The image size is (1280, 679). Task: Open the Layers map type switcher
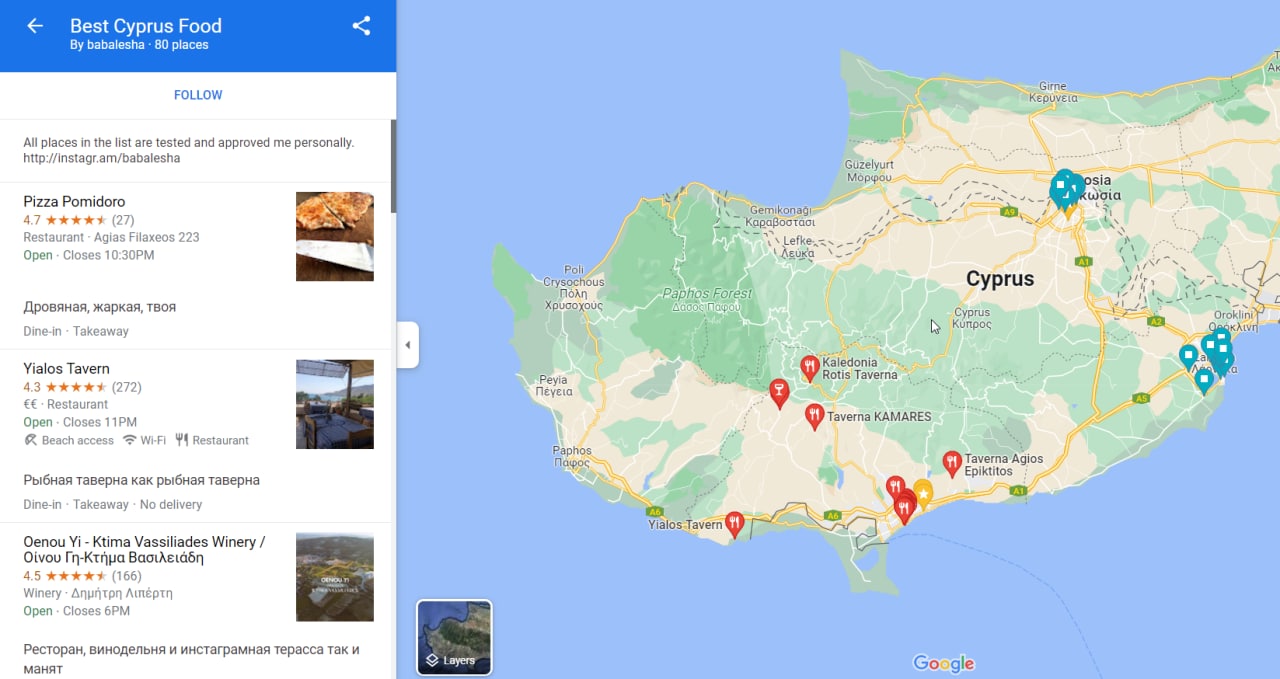coord(454,637)
